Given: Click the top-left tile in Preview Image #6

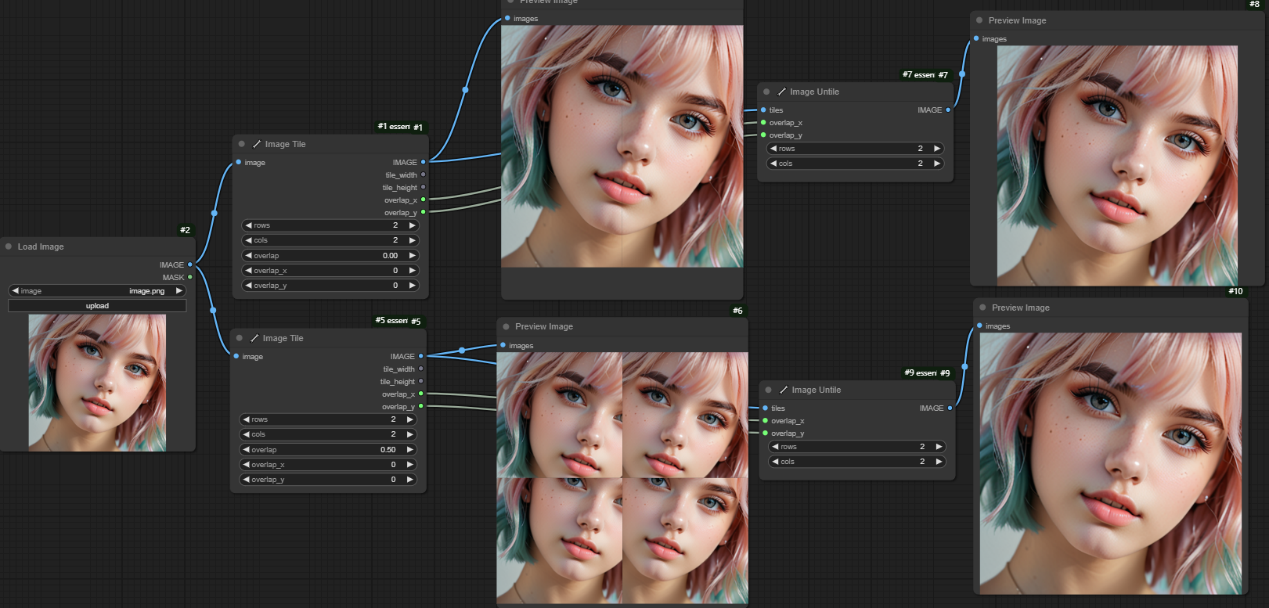Looking at the screenshot, I should pos(559,414).
